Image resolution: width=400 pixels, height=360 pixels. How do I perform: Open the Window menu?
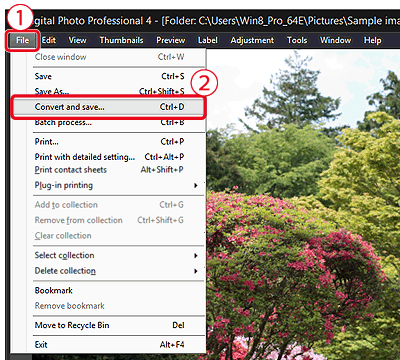(x=335, y=40)
